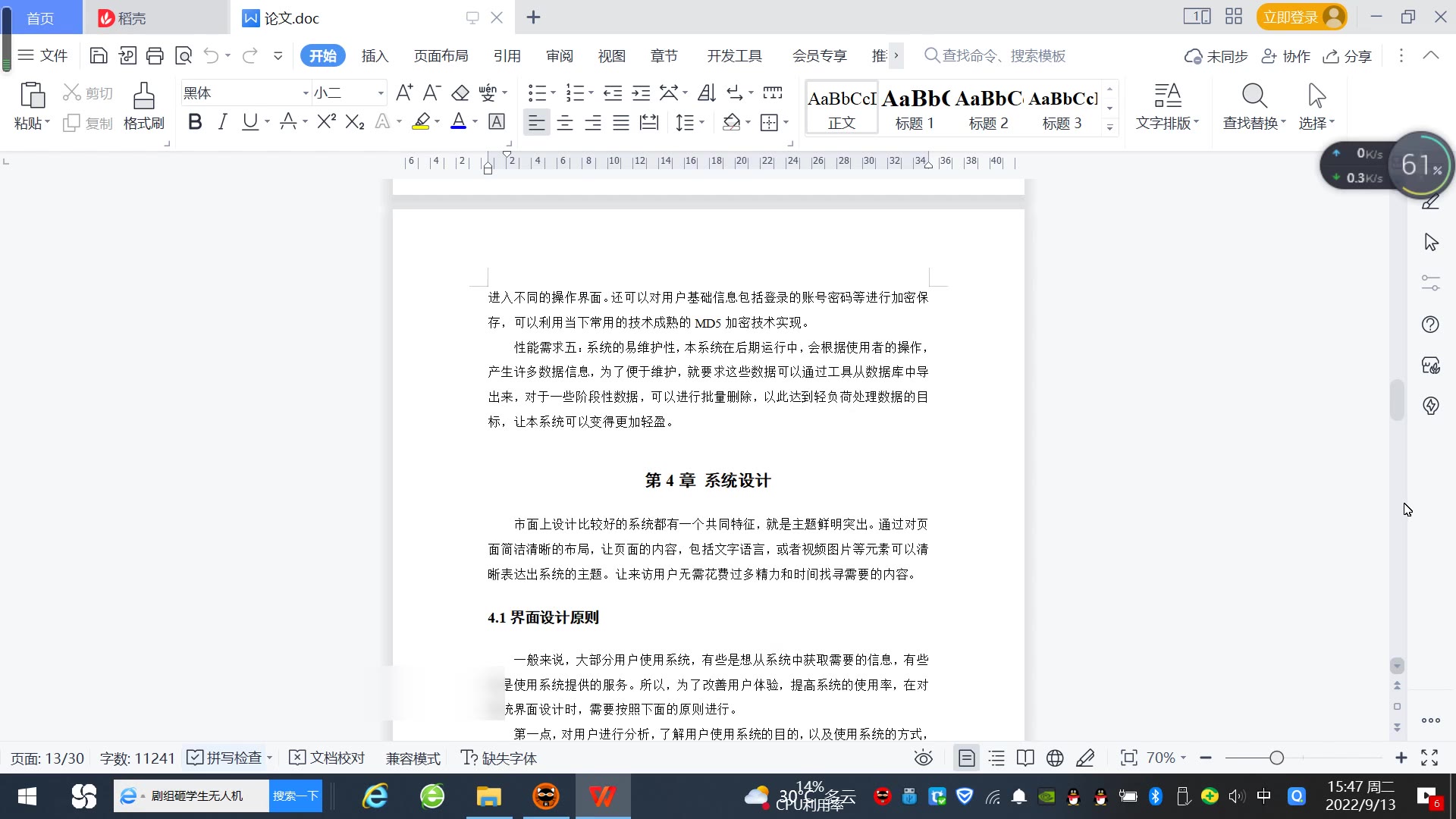Switch to web layout view icon
The height and width of the screenshot is (819, 1456).
coord(1054,758)
